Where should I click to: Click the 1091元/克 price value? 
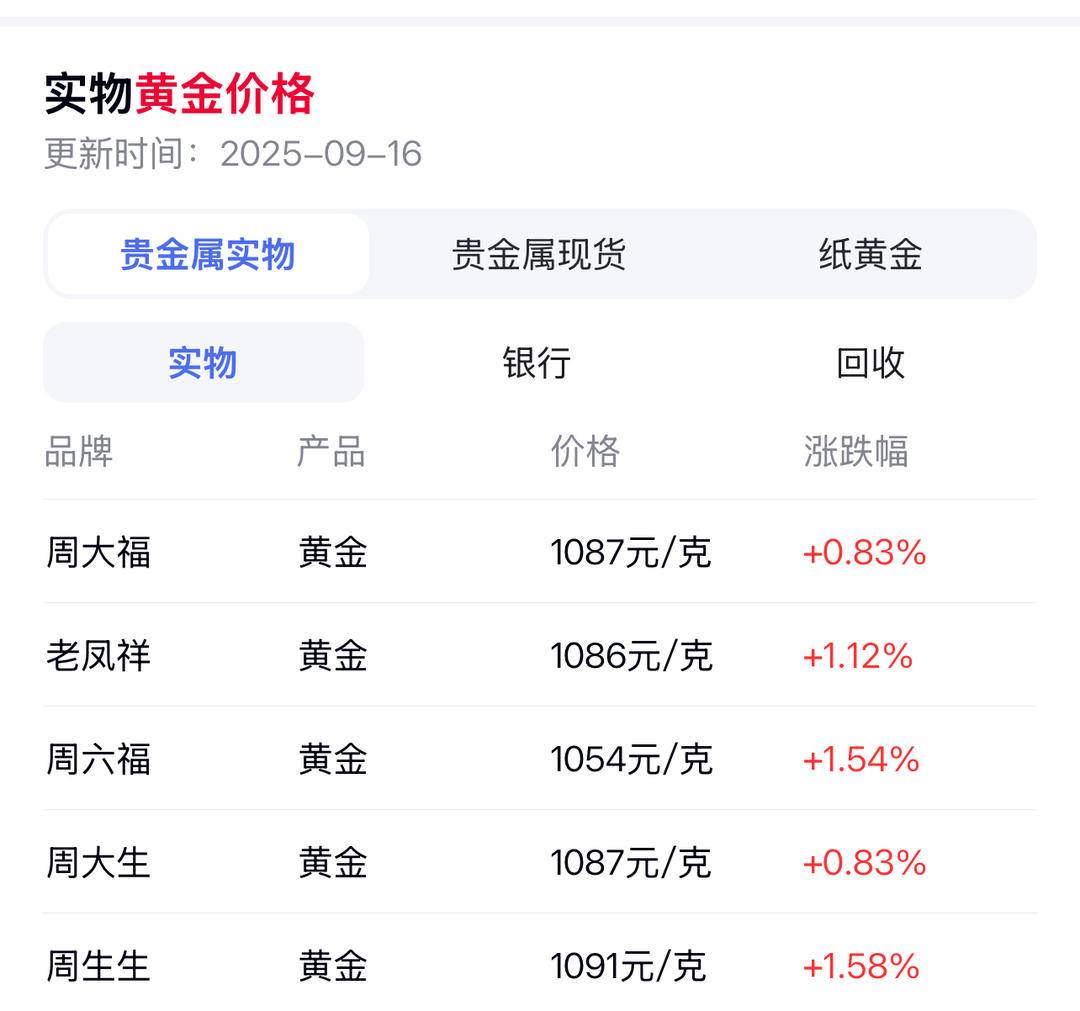tap(628, 966)
